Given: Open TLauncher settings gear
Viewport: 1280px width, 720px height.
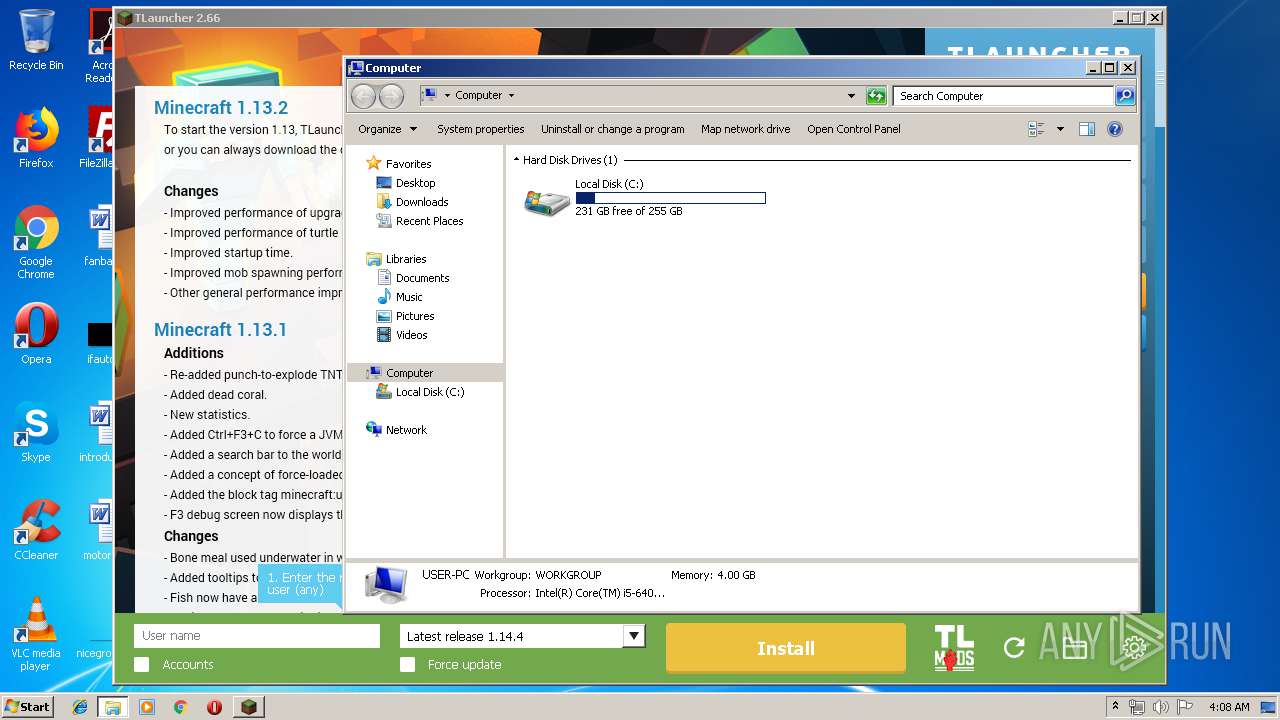Looking at the screenshot, I should click(x=1134, y=648).
